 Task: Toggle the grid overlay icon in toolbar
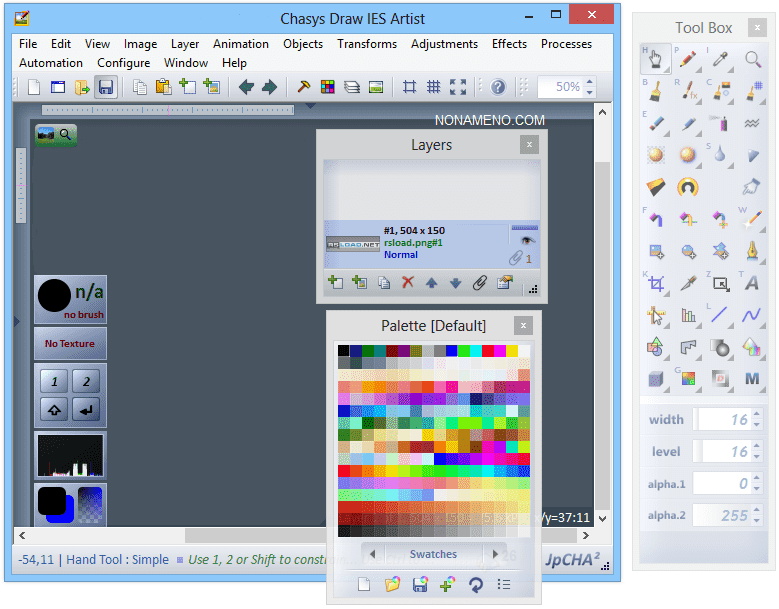tap(433, 87)
